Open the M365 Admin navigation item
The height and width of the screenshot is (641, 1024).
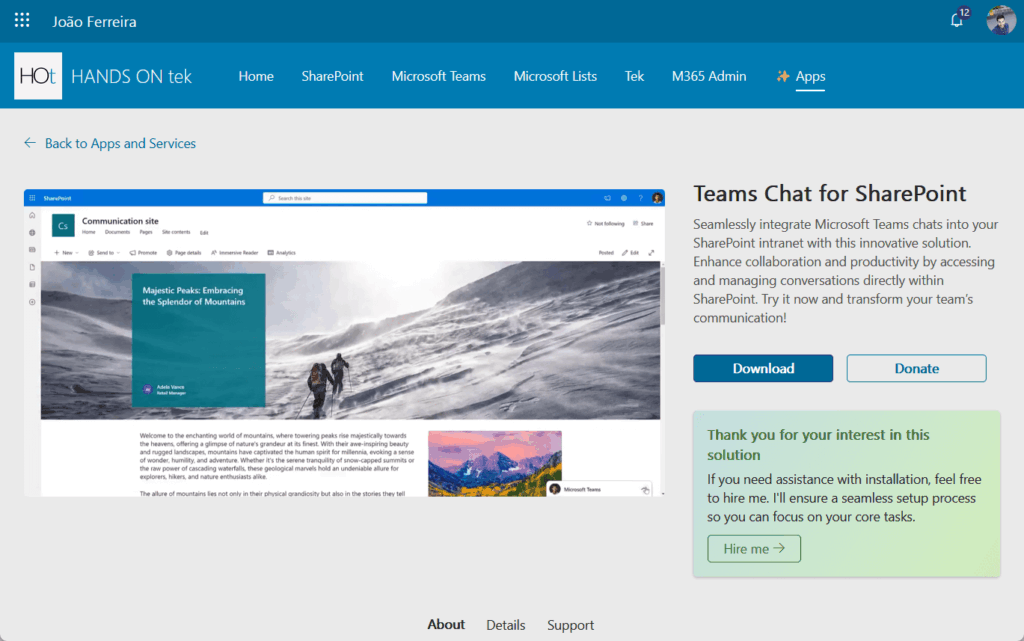709,76
